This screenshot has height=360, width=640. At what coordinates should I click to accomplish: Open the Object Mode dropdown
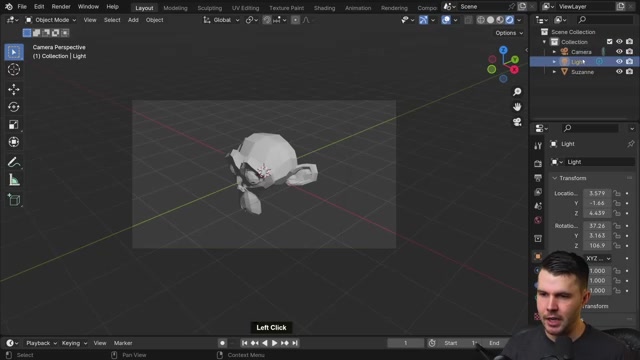coord(51,20)
